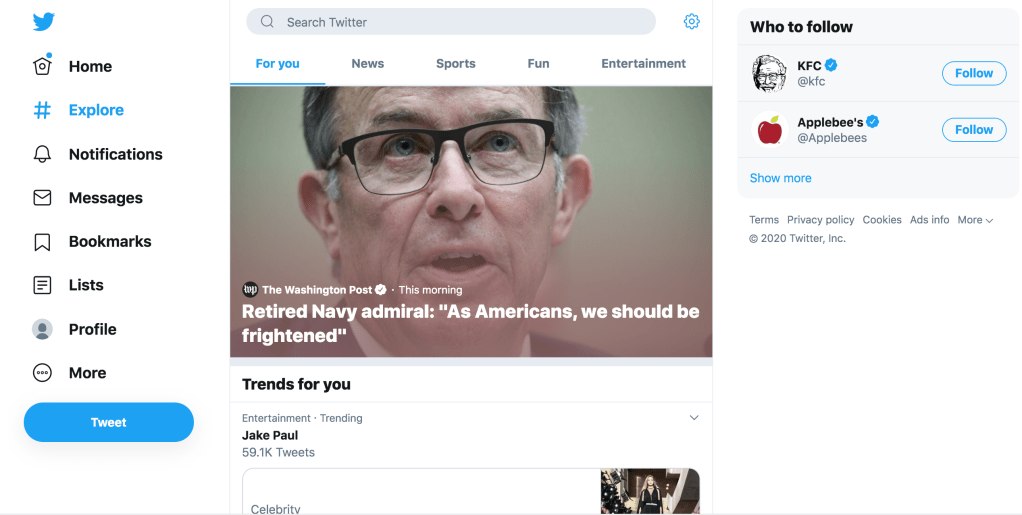Image resolution: width=1022 pixels, height=515 pixels.
Task: Switch to the News tab
Action: click(367, 64)
